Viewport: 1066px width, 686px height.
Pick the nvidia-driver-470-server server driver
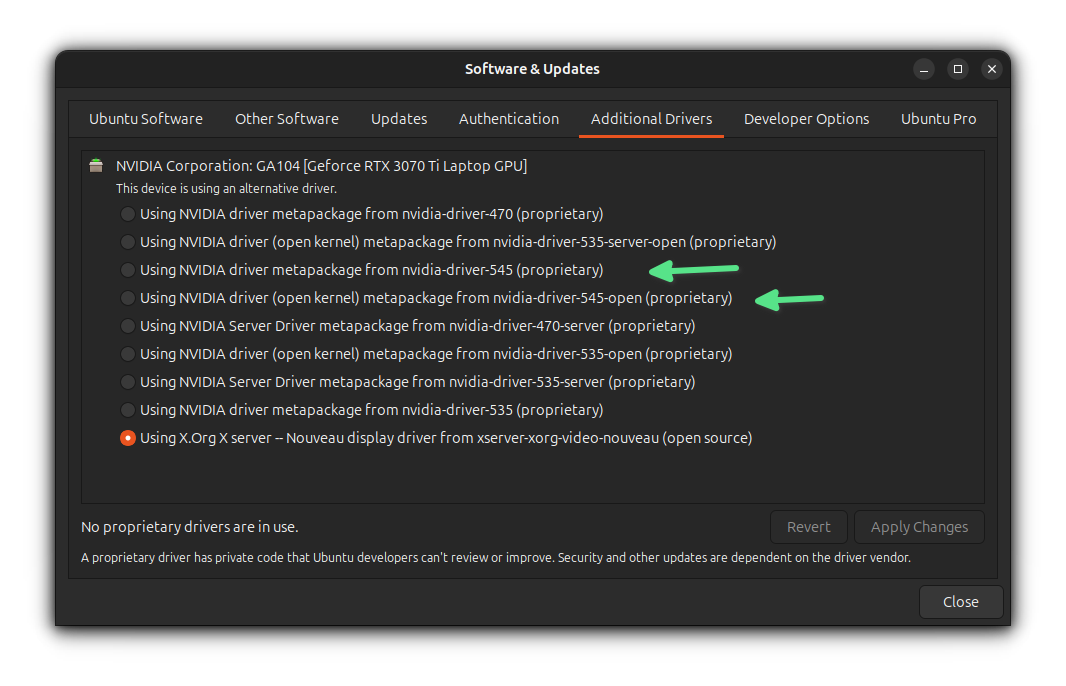(x=127, y=325)
